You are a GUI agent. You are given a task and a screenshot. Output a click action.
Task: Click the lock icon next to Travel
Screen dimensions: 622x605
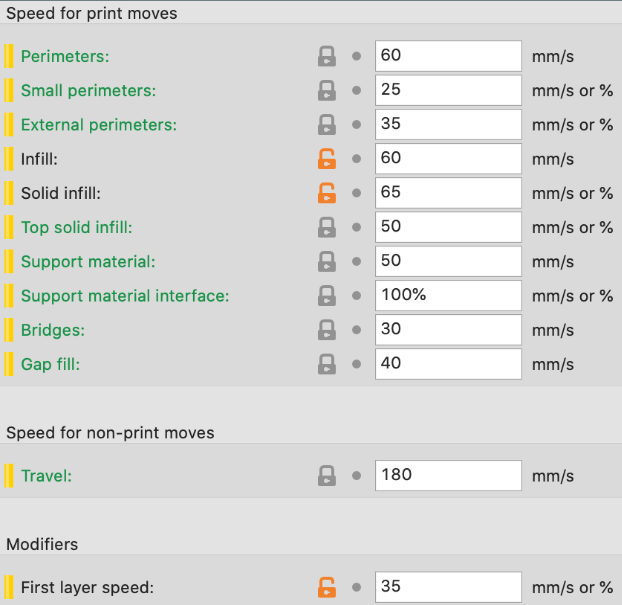(326, 475)
